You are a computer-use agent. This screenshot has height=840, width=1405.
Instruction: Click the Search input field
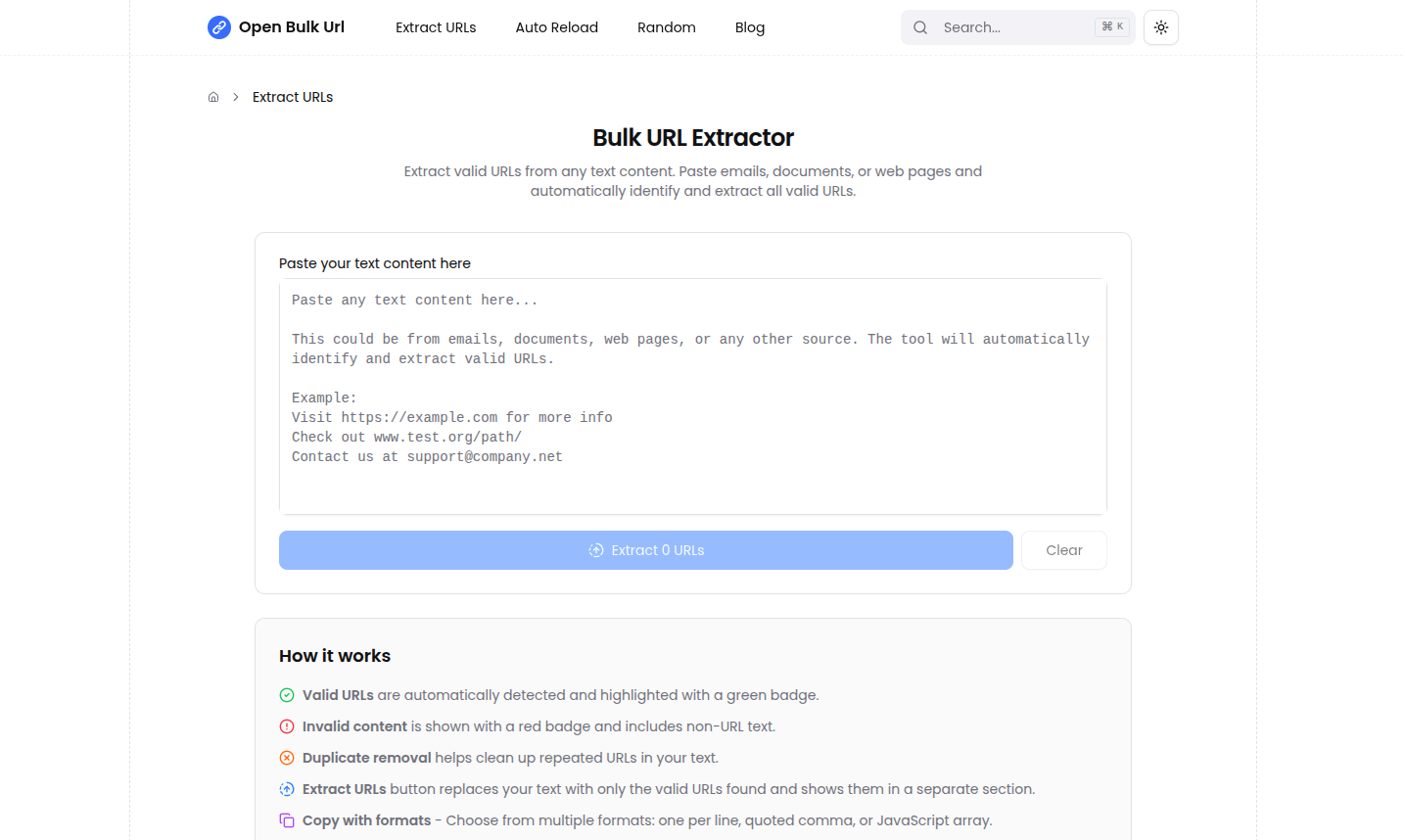click(x=1008, y=27)
